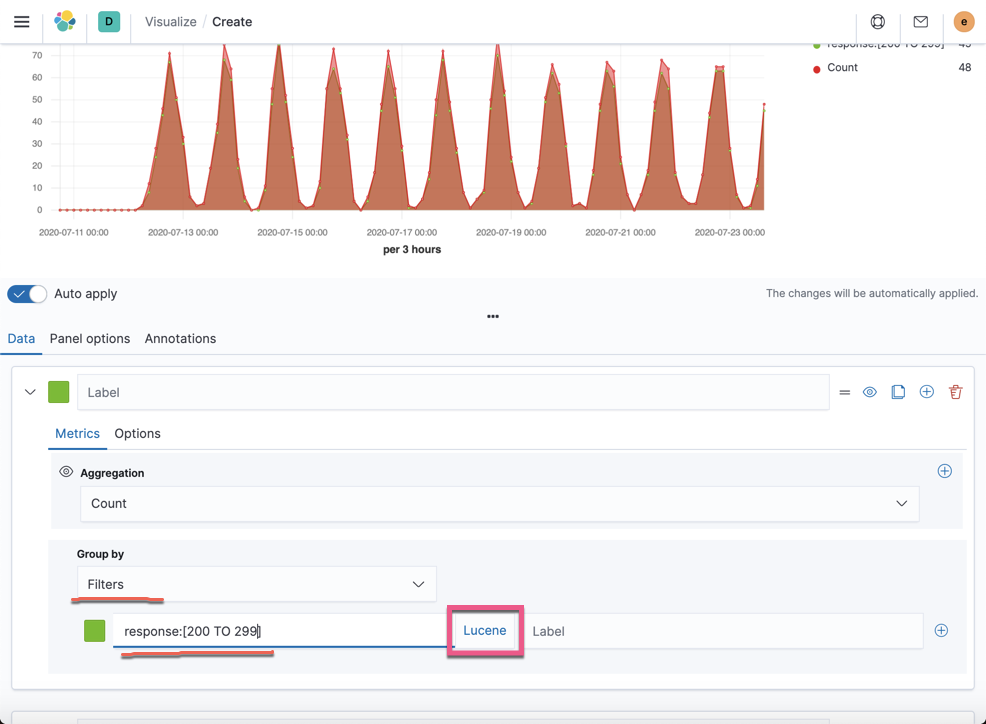Open the Filters group-by dropdown
This screenshot has height=724, width=986.
256,584
